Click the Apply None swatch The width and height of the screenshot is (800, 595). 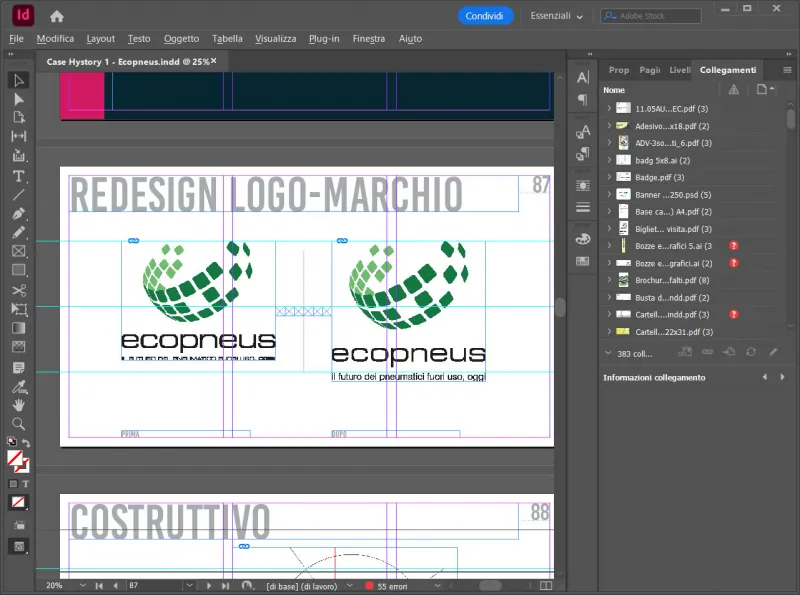[18, 503]
